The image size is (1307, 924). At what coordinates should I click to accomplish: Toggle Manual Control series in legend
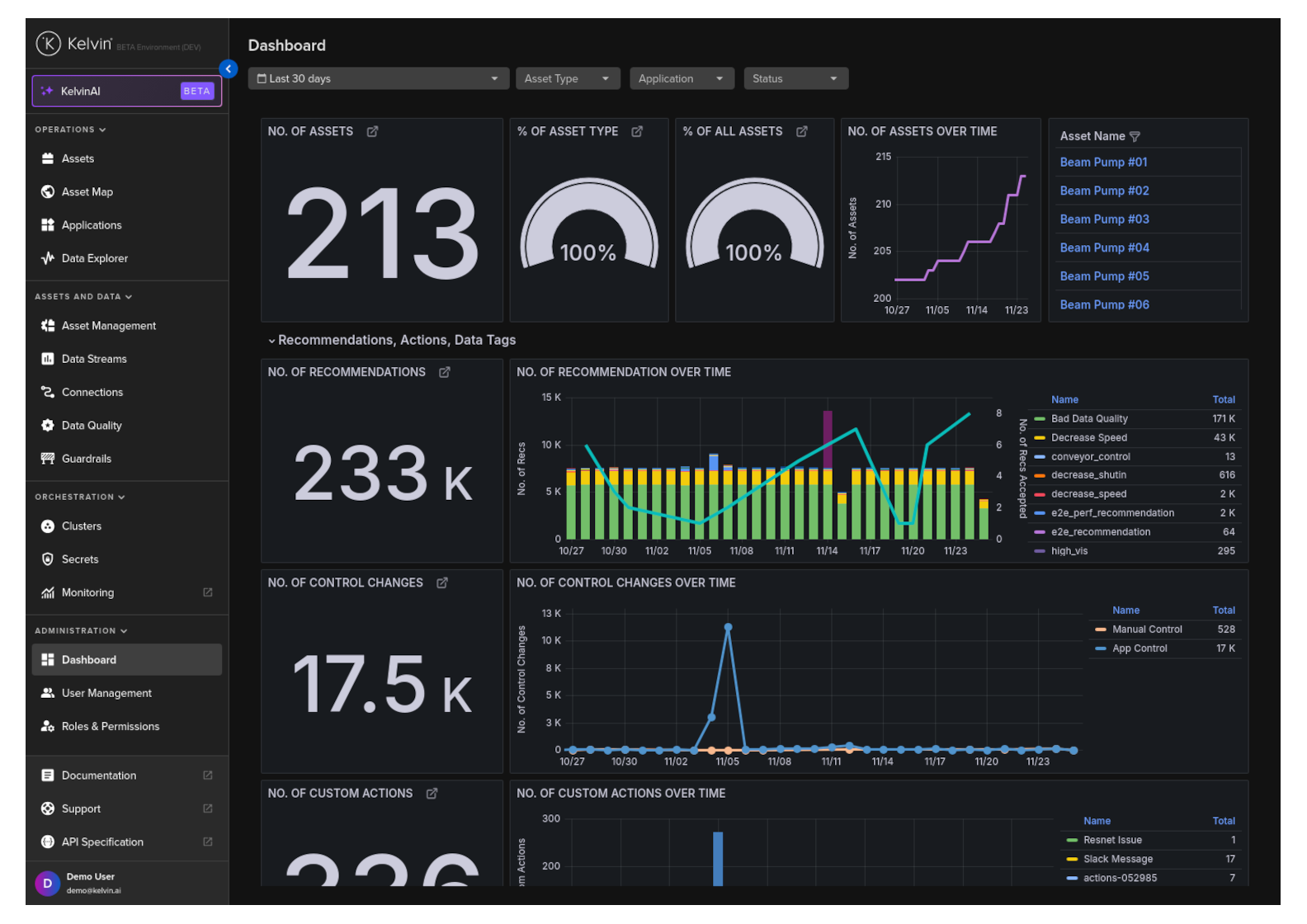[1146, 629]
